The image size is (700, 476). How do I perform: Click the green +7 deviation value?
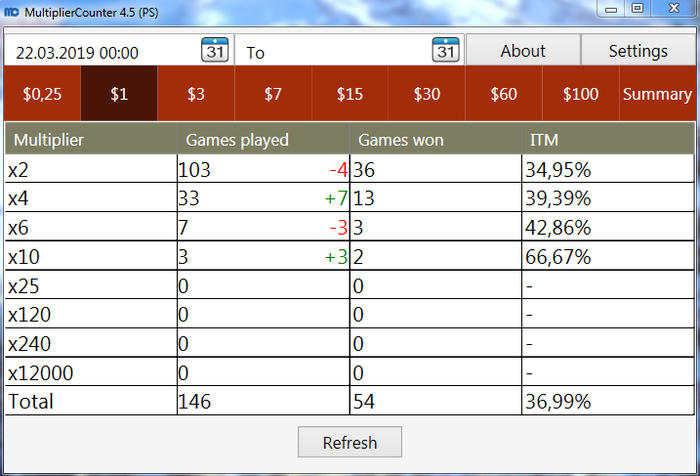[336, 198]
